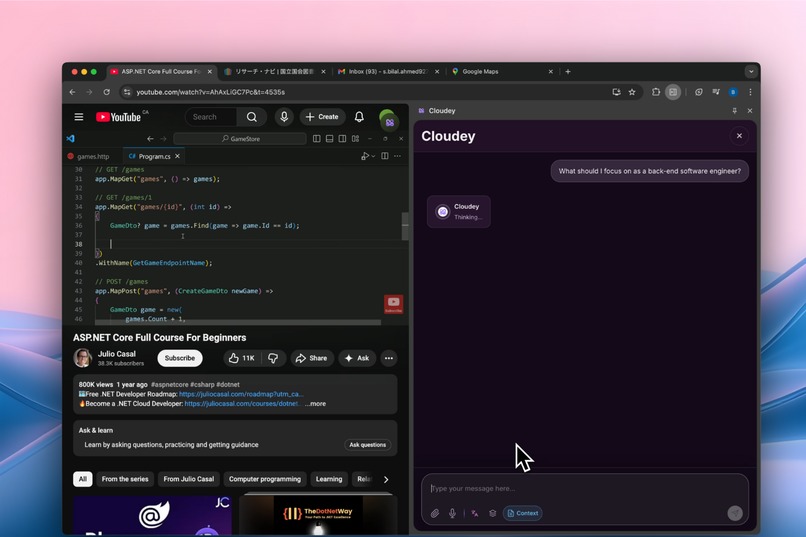This screenshot has width=806, height=537.
Task: Switch to the Google Maps tab
Action: 502,71
